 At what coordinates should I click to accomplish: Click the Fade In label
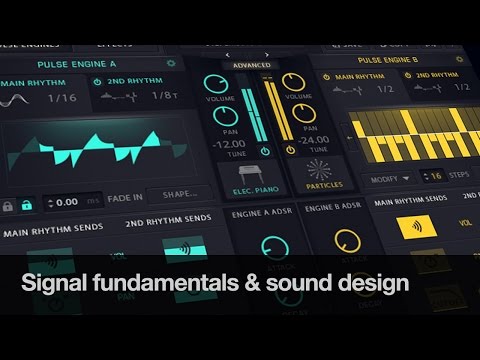click(125, 198)
